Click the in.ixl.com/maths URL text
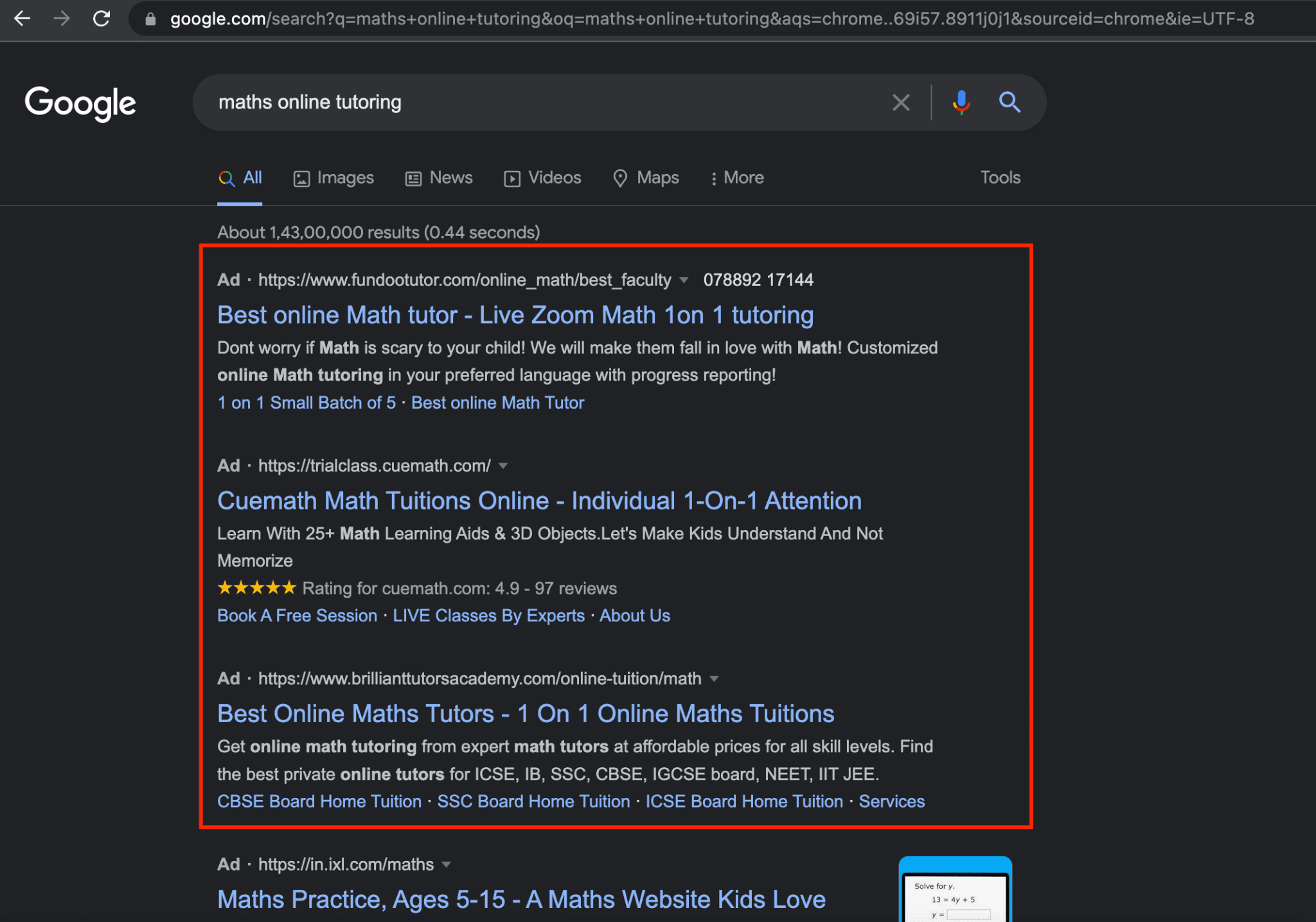The width and height of the screenshot is (1316, 922). coord(346,865)
